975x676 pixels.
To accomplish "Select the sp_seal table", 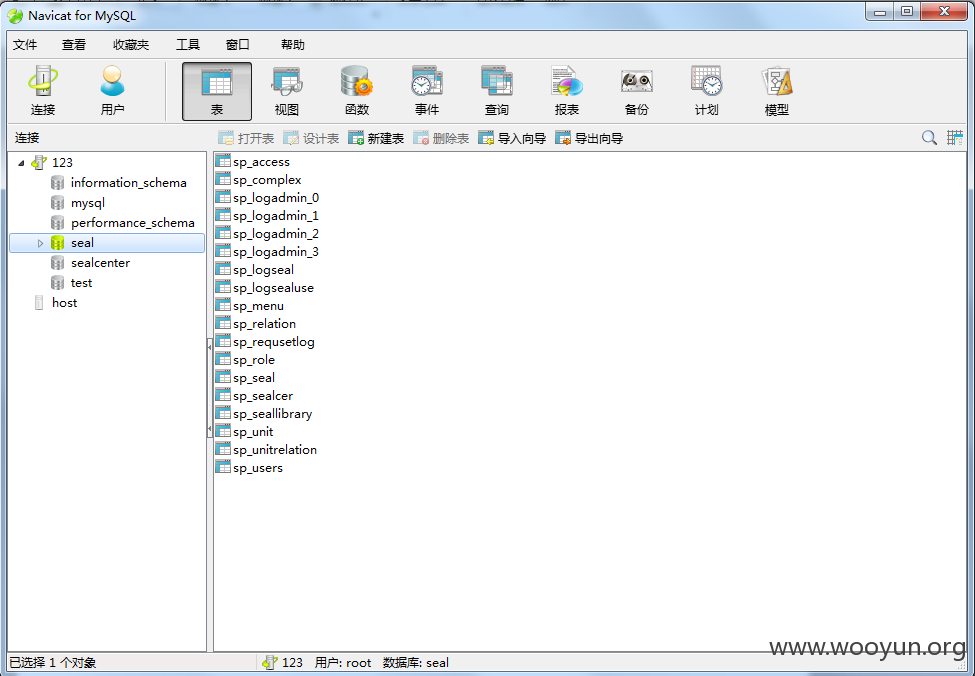I will (x=254, y=378).
